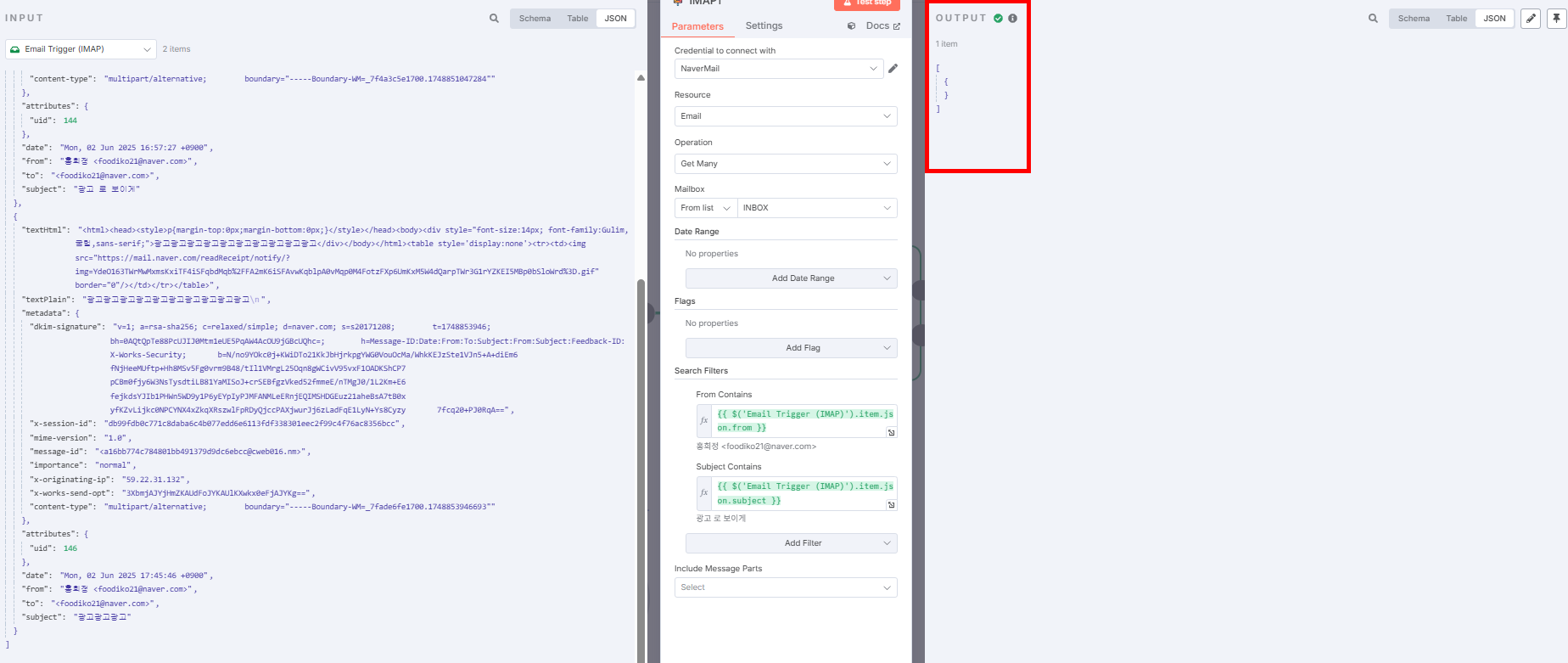Click the "Search Filters" section label
This screenshot has width=1568, height=663.
pyautogui.click(x=701, y=371)
